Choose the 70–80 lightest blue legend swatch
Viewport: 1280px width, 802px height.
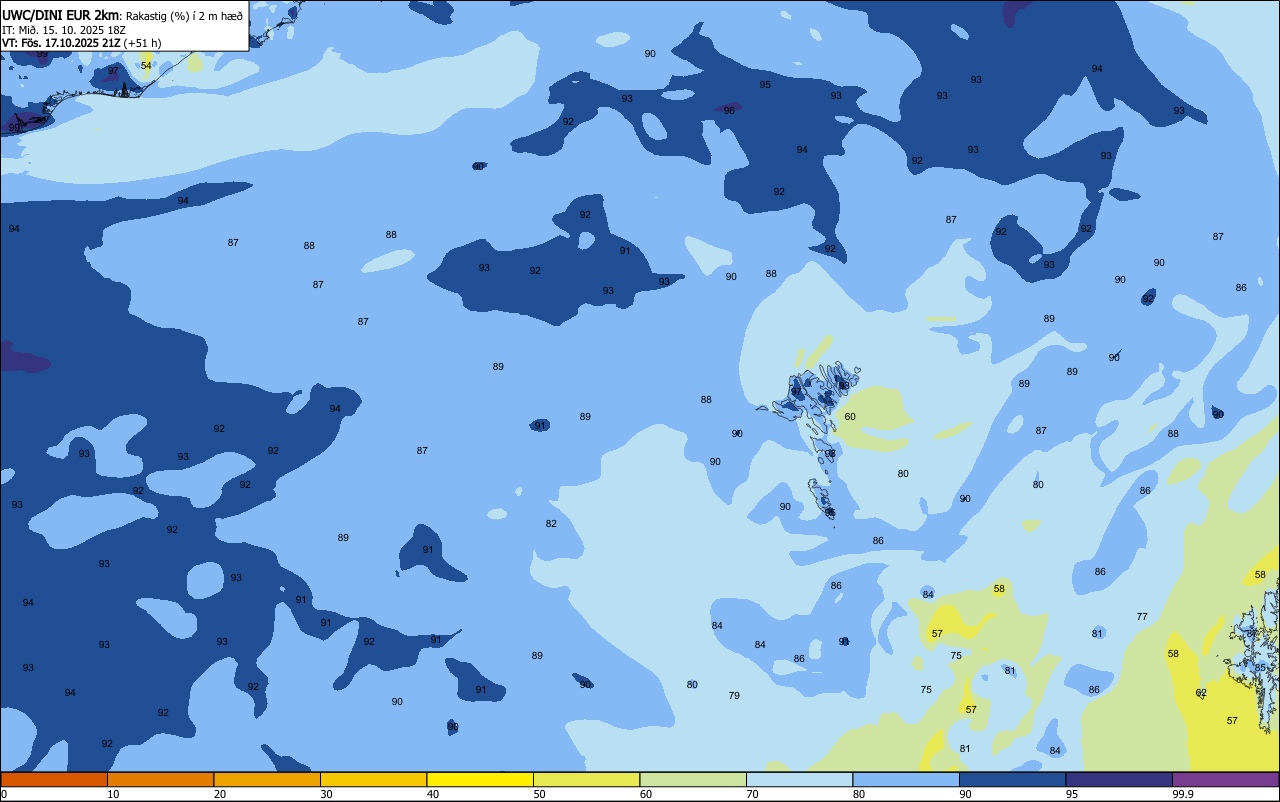tap(799, 779)
